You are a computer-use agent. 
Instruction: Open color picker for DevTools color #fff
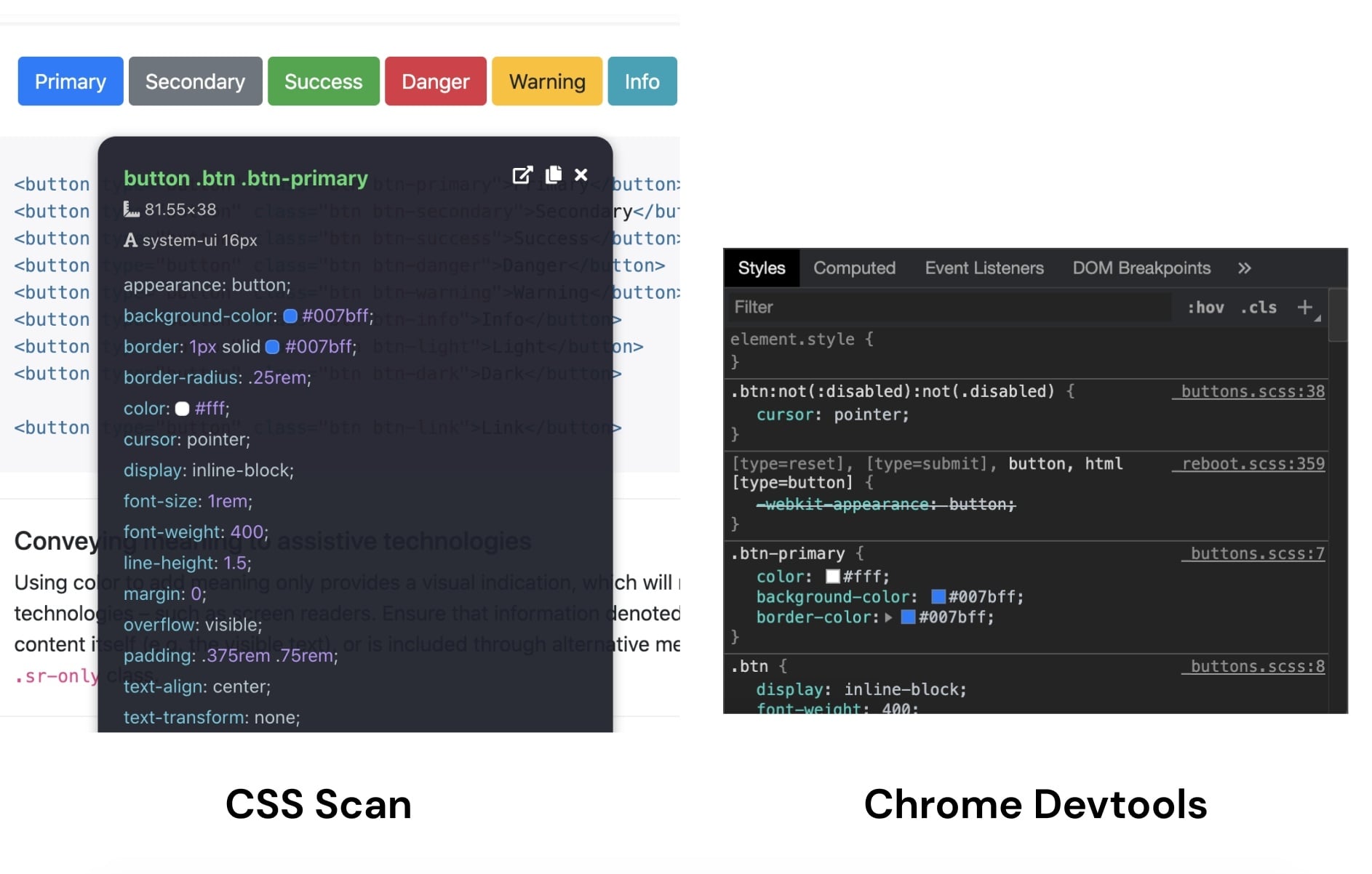tap(833, 577)
